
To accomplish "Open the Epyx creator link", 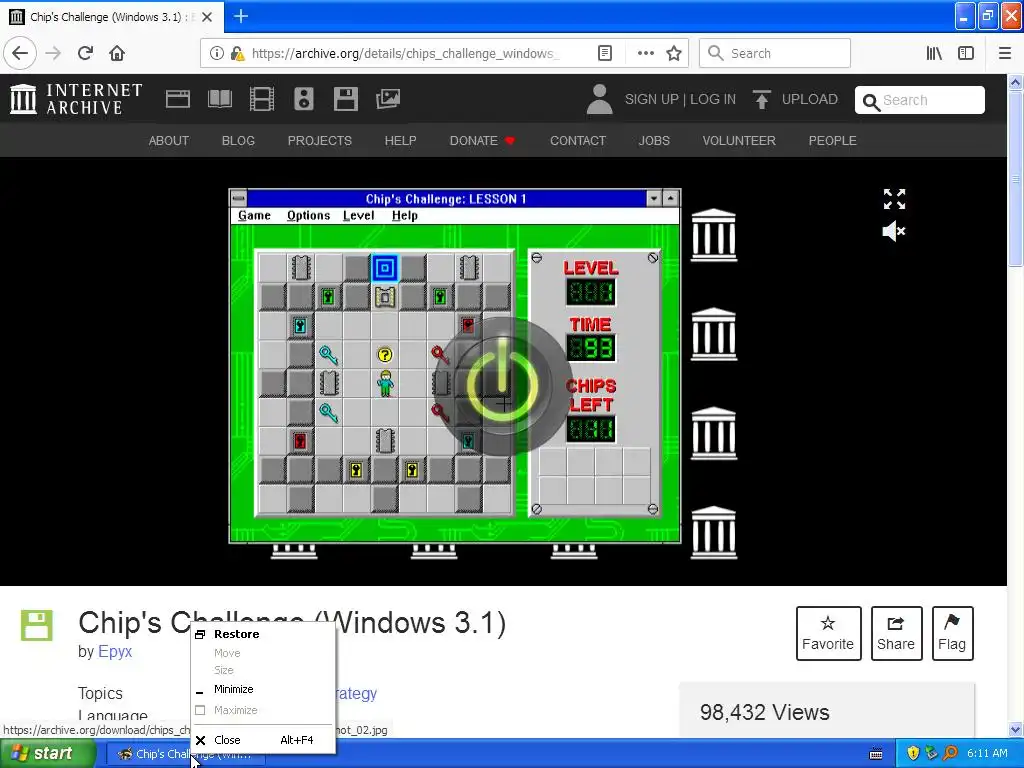I will [115, 651].
